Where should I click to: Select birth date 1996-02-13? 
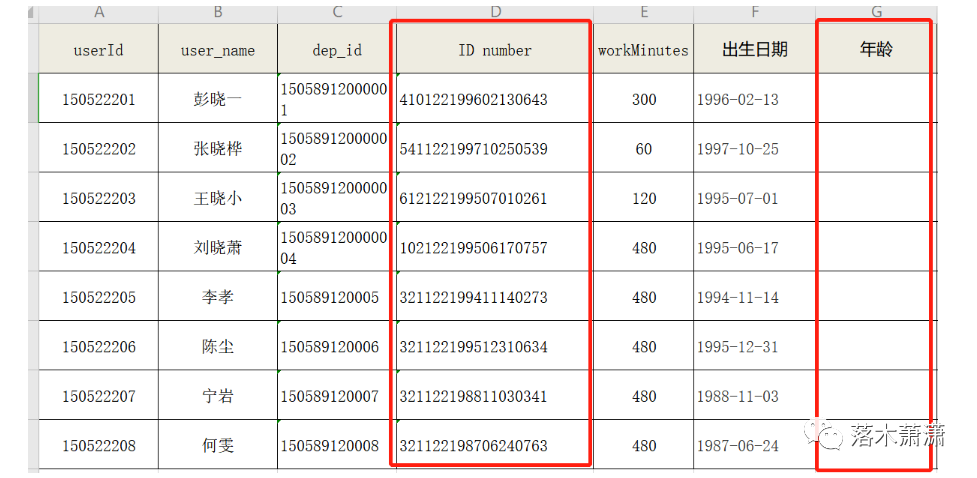pyautogui.click(x=755, y=98)
